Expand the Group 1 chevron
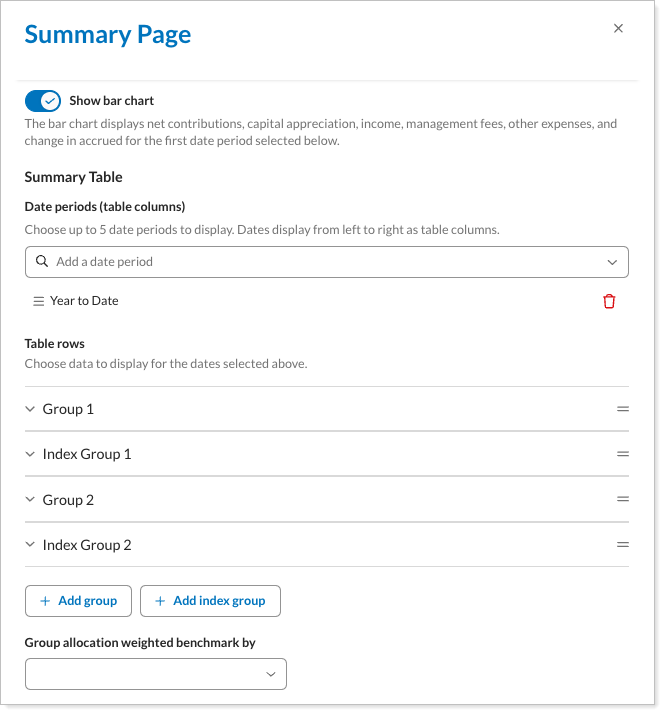 [x=30, y=409]
